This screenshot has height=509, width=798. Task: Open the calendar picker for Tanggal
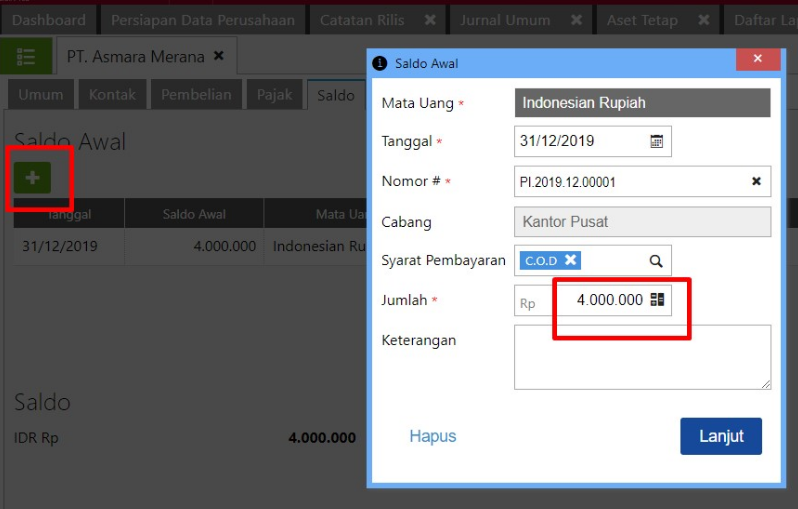[657, 142]
